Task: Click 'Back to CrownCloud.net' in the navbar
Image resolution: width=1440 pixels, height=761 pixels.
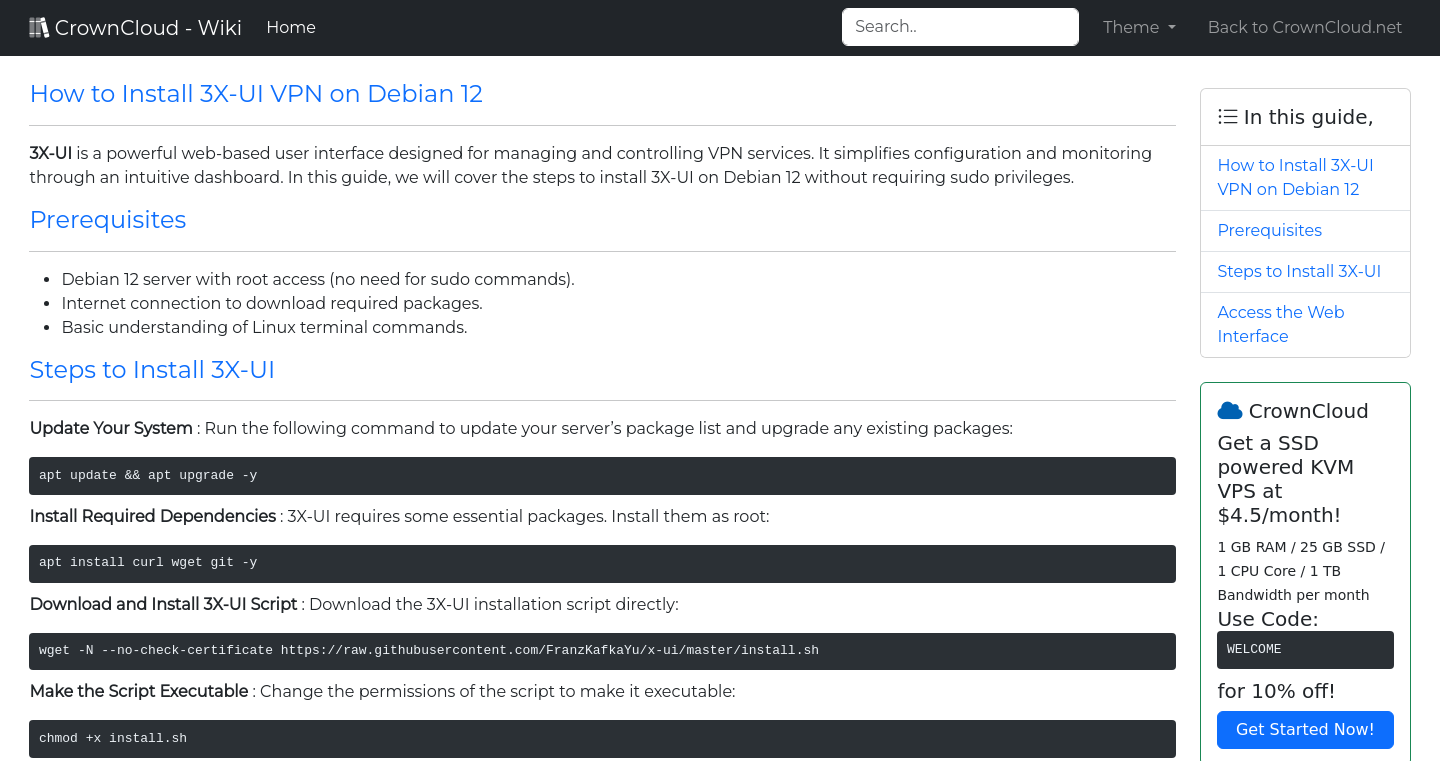Action: pos(1304,27)
